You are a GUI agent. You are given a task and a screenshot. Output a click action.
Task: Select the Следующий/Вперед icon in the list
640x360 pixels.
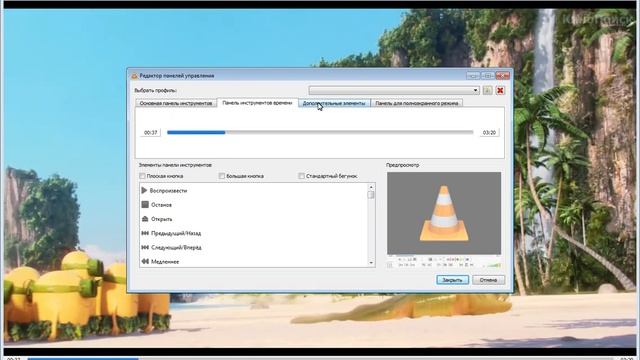145,247
